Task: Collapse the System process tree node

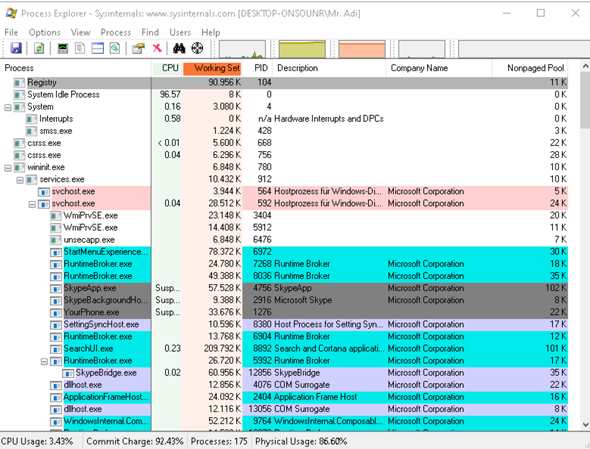Action: tap(8, 107)
